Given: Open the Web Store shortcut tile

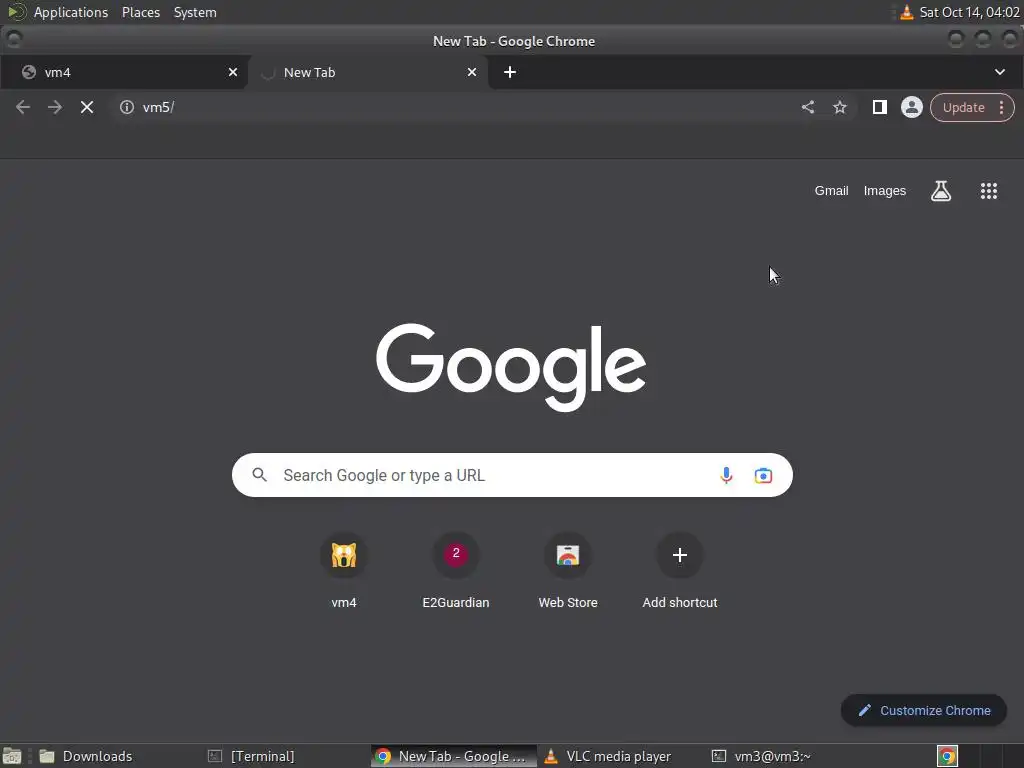Looking at the screenshot, I should (568, 571).
